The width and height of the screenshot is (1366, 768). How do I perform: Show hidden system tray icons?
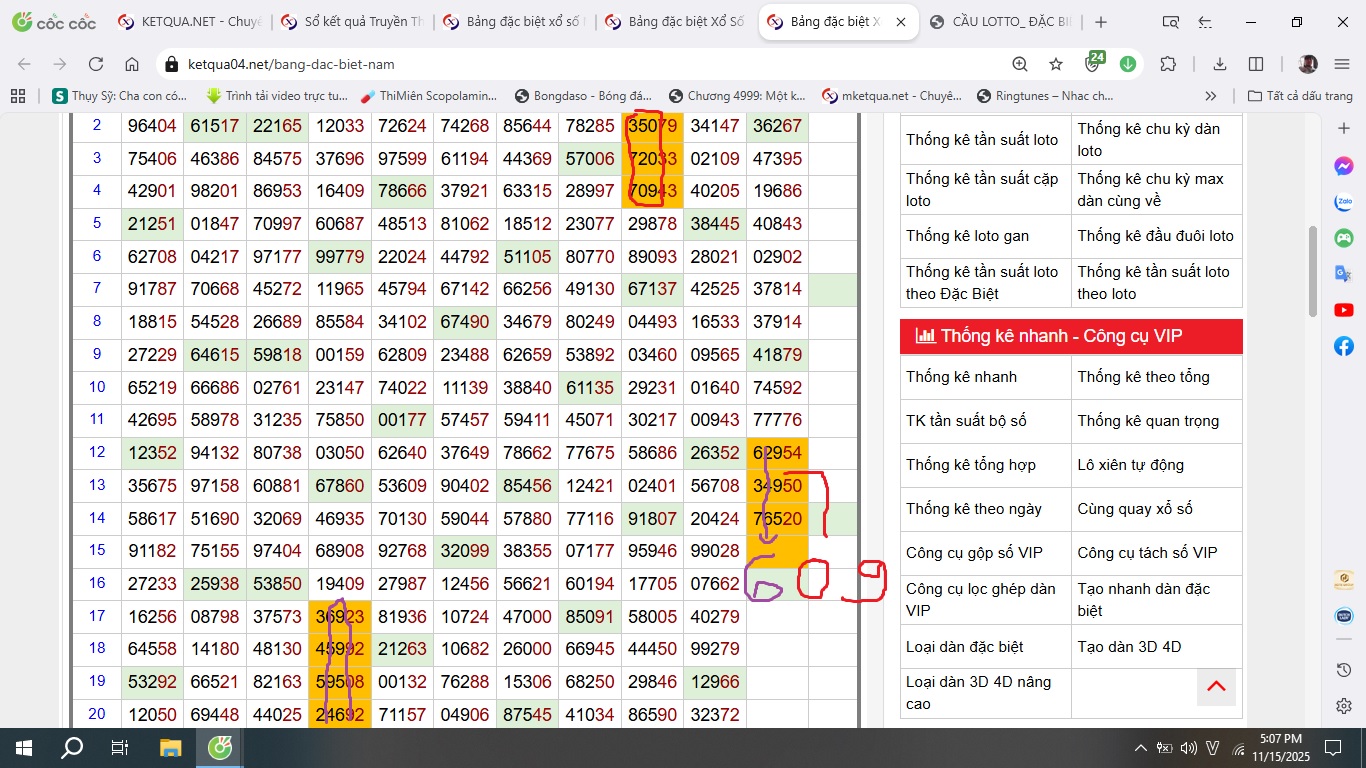1140,748
